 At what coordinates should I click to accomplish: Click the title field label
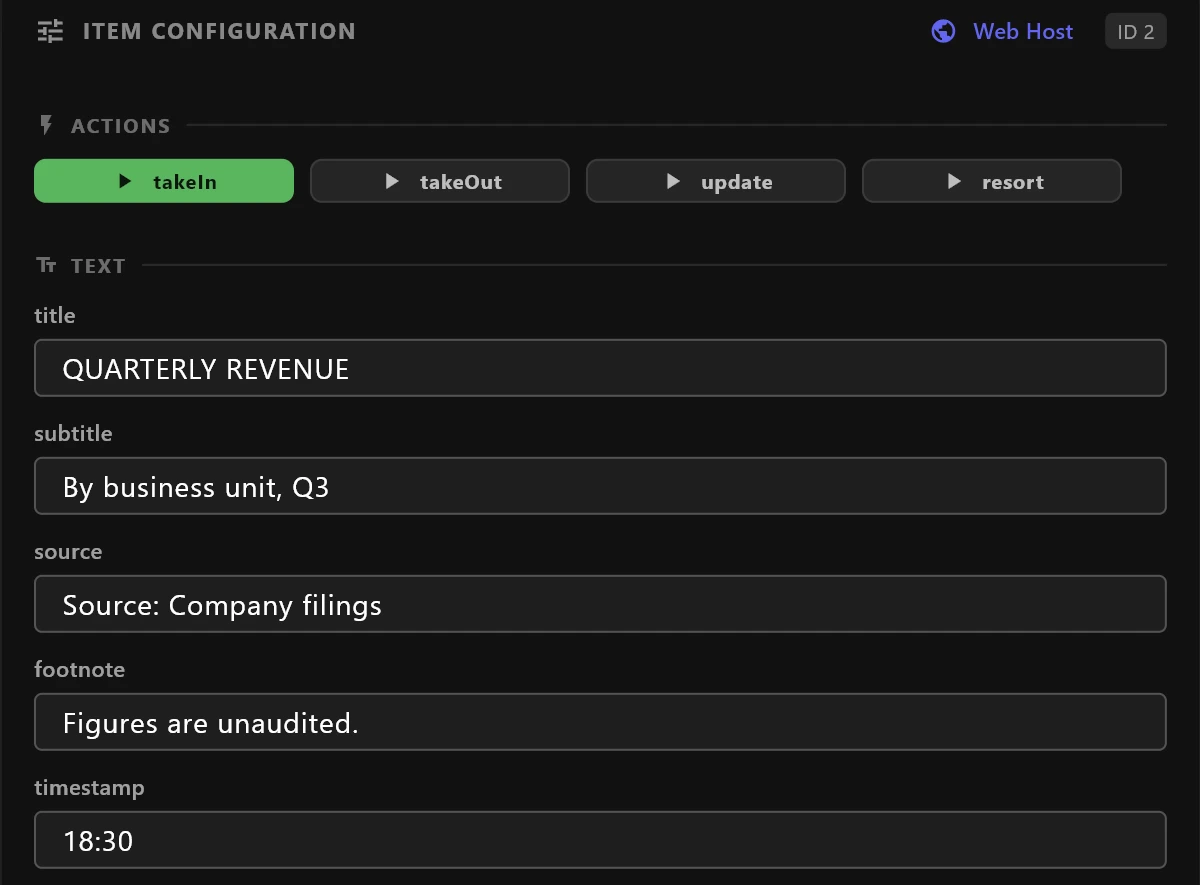tap(55, 315)
